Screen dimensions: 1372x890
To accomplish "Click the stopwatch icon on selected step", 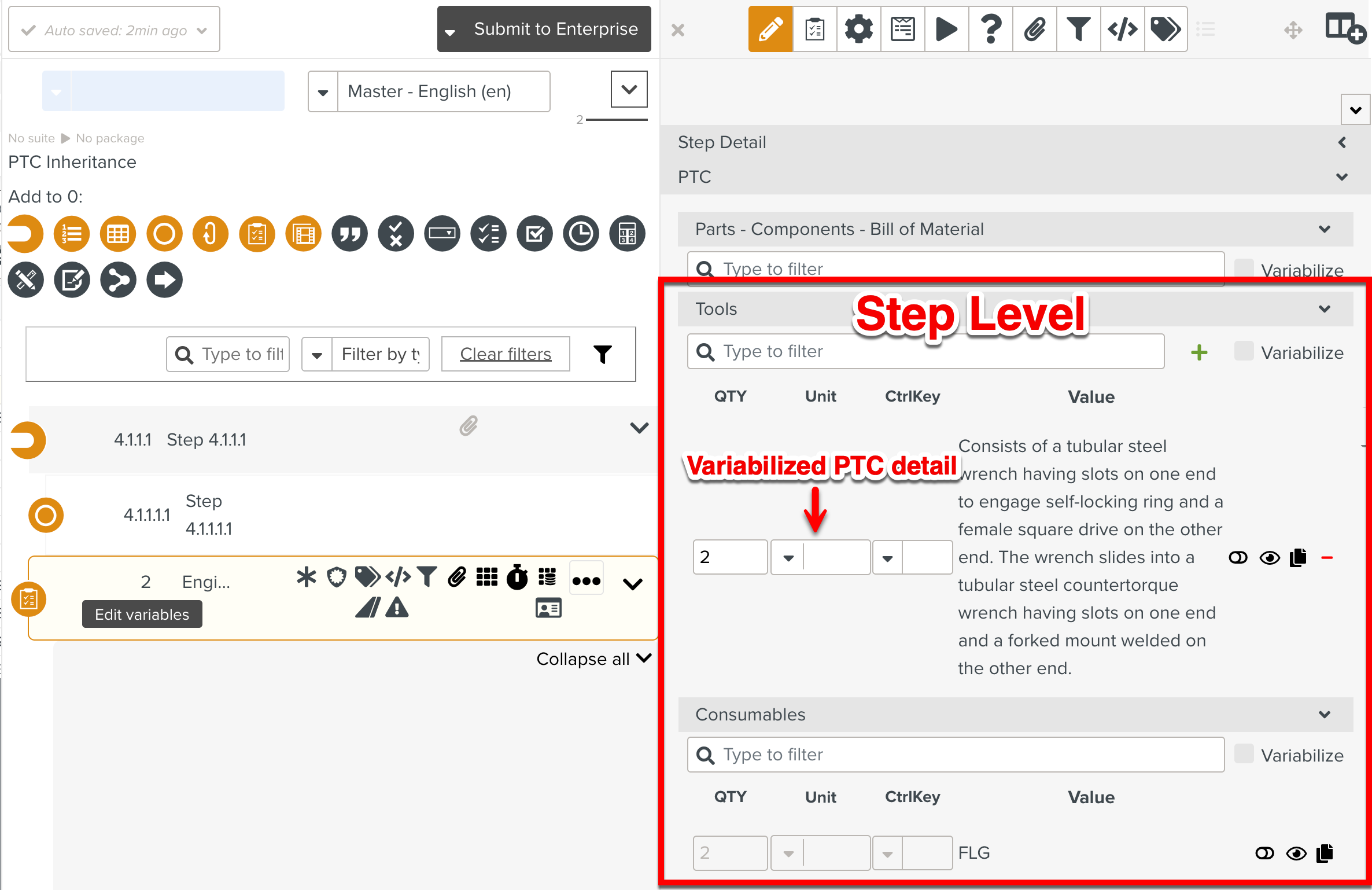I will coord(517,577).
